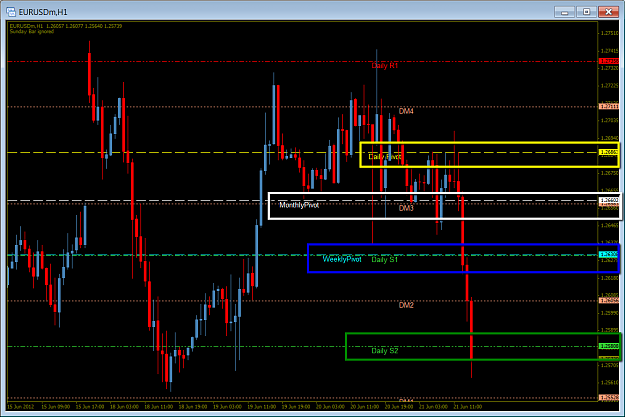
Task: Click the 1.27415 price scale value
Action: 609,51
